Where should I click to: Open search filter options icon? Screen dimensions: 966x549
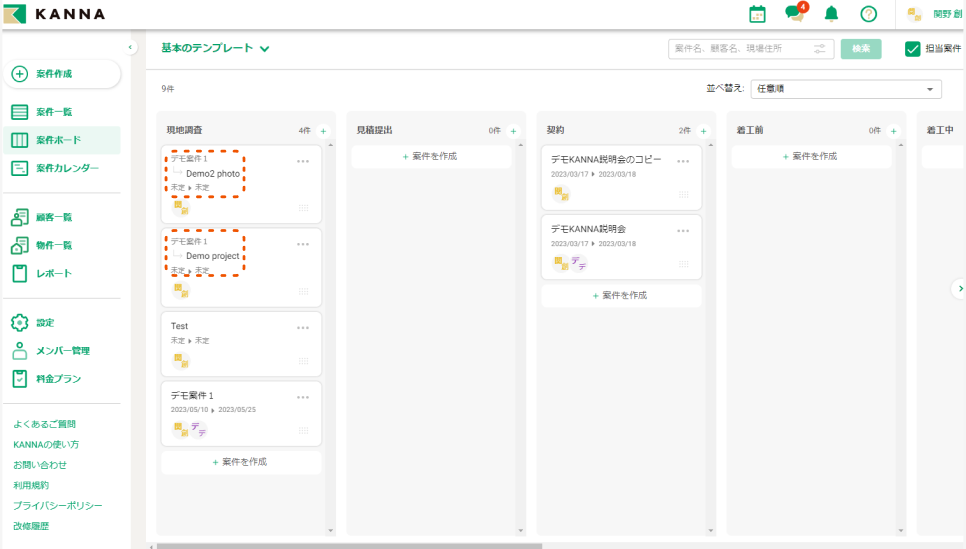click(x=820, y=48)
